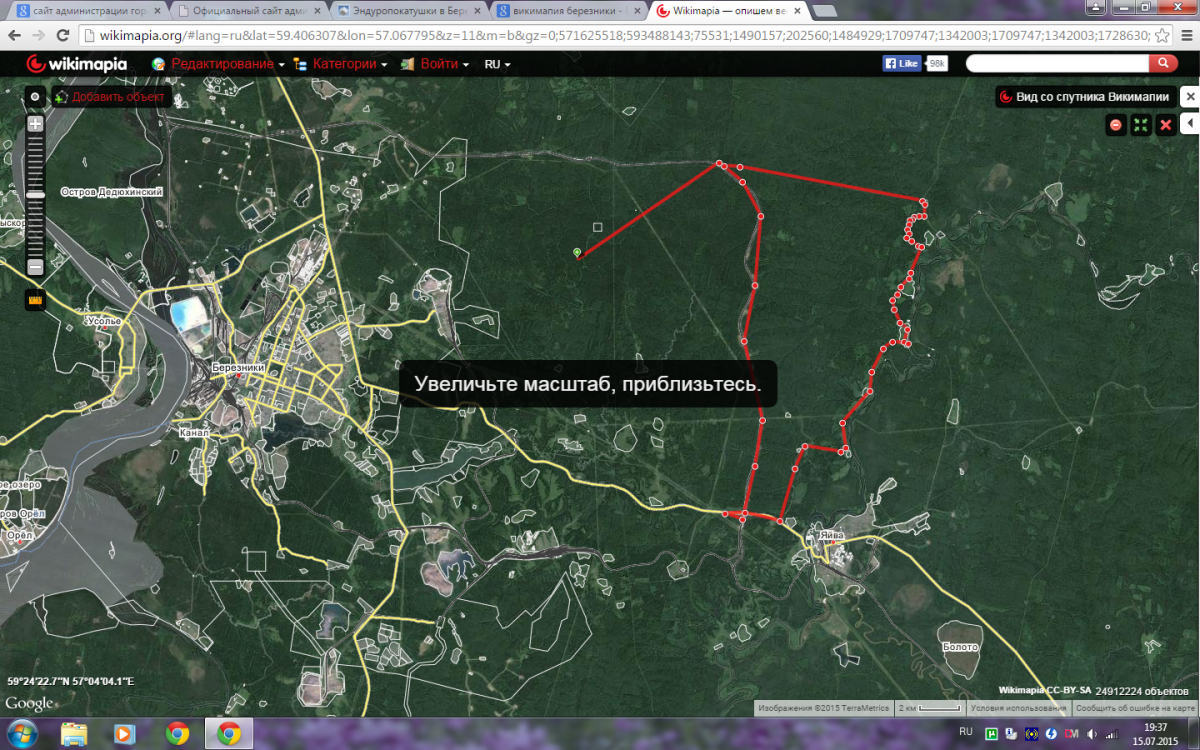Bookmark page with the star icon
The width and height of the screenshot is (1200, 750).
click(x=1163, y=35)
